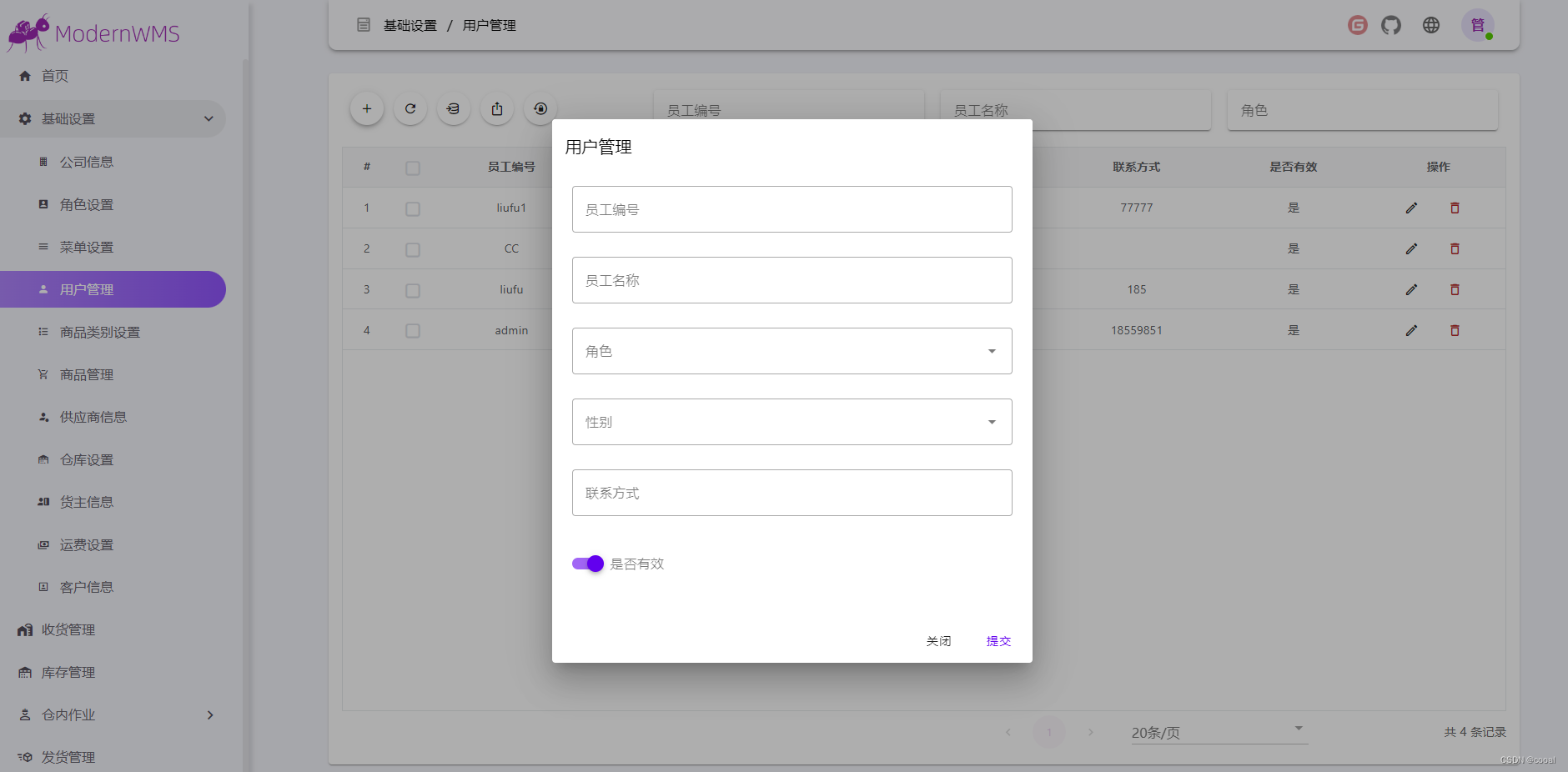Click the 关闭 close button

(x=939, y=640)
